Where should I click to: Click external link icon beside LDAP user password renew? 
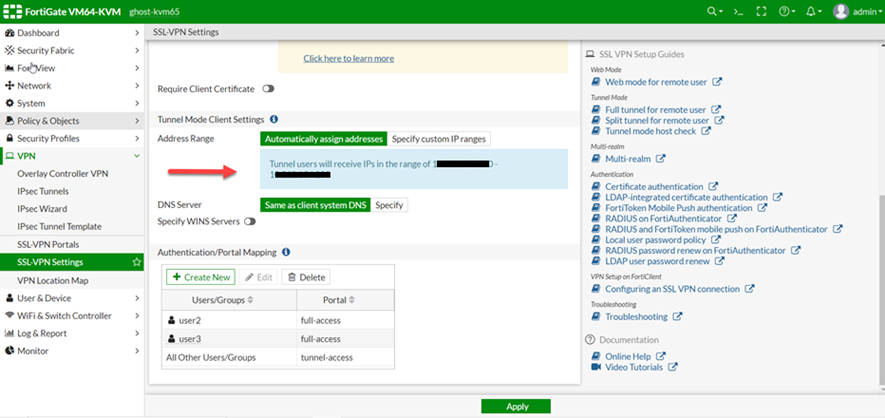720,261
